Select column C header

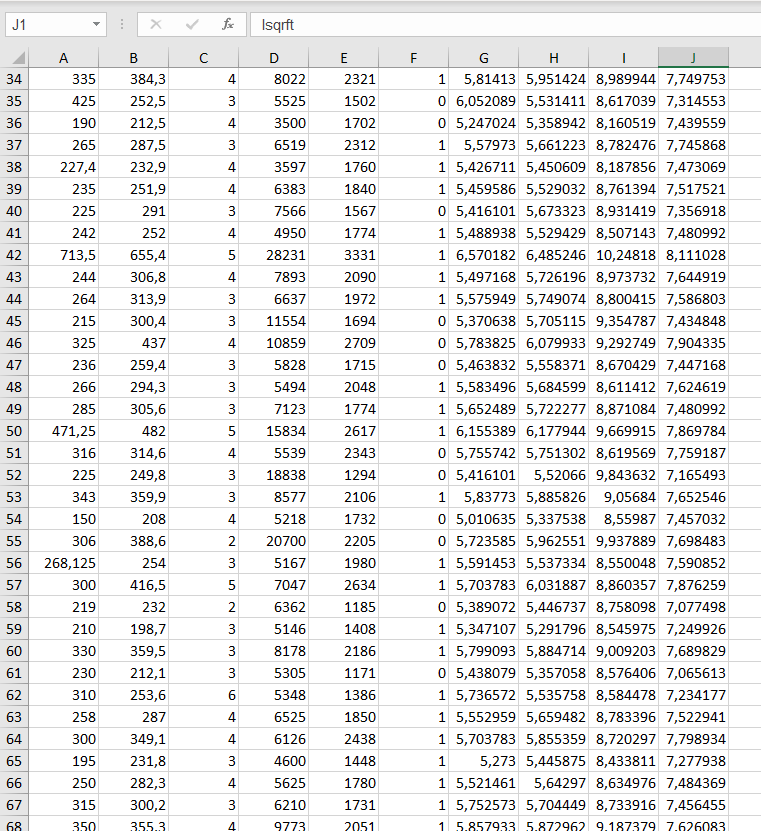point(203,58)
